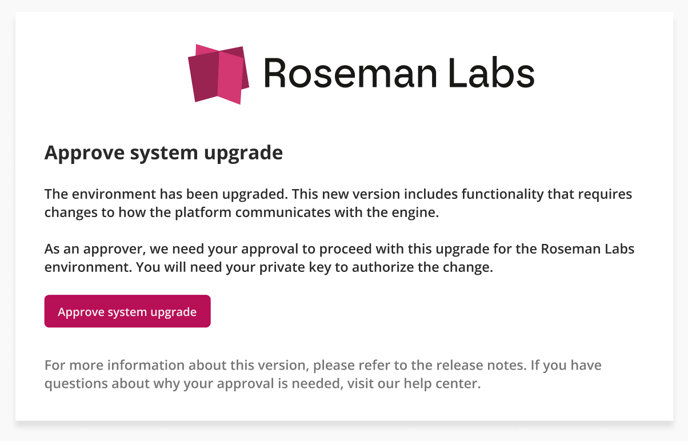Click empty white card area right of button
Image resolution: width=688 pixels, height=441 pixels.
(x=439, y=311)
